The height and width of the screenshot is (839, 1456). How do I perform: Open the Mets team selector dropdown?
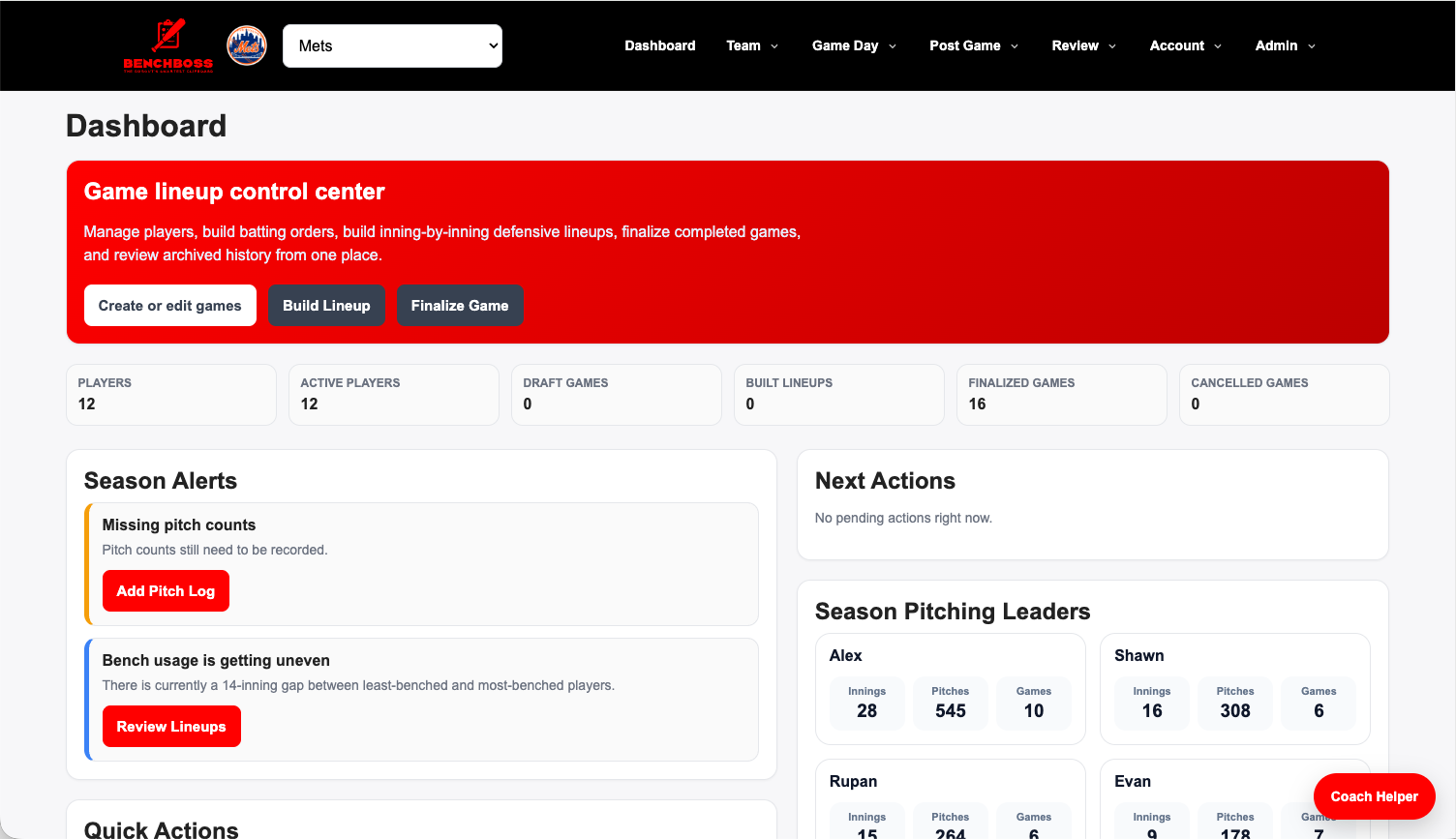point(392,45)
